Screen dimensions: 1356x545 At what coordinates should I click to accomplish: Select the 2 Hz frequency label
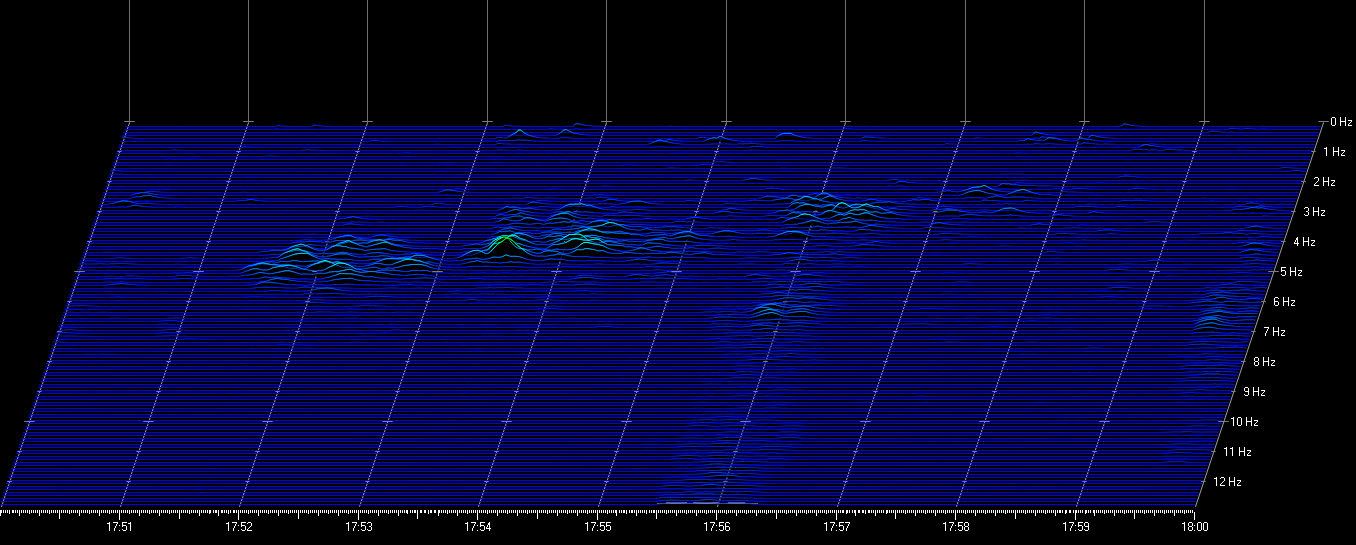(1325, 182)
